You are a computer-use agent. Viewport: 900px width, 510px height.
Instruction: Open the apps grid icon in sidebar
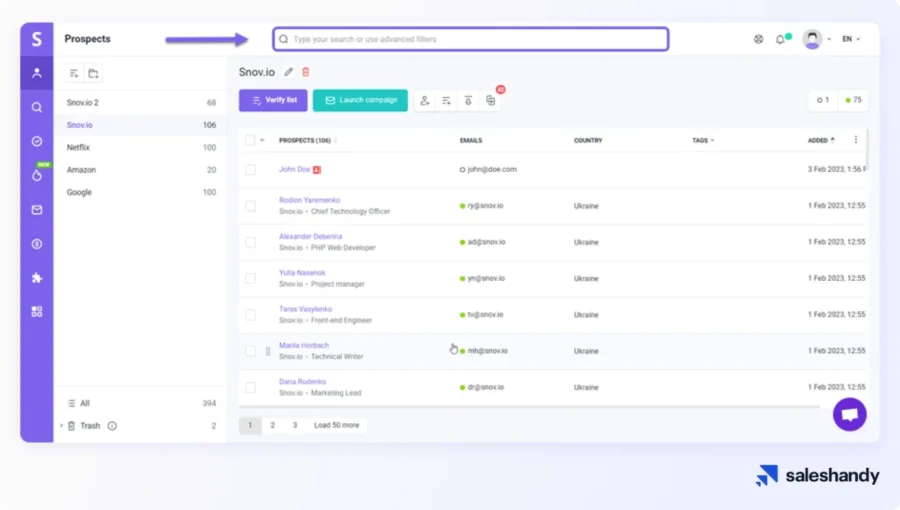pos(37,312)
